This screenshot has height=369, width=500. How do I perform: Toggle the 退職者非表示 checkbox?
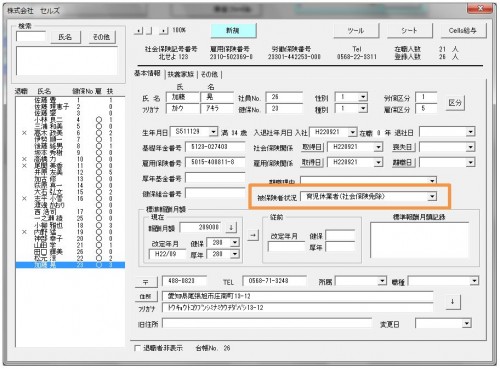137,348
